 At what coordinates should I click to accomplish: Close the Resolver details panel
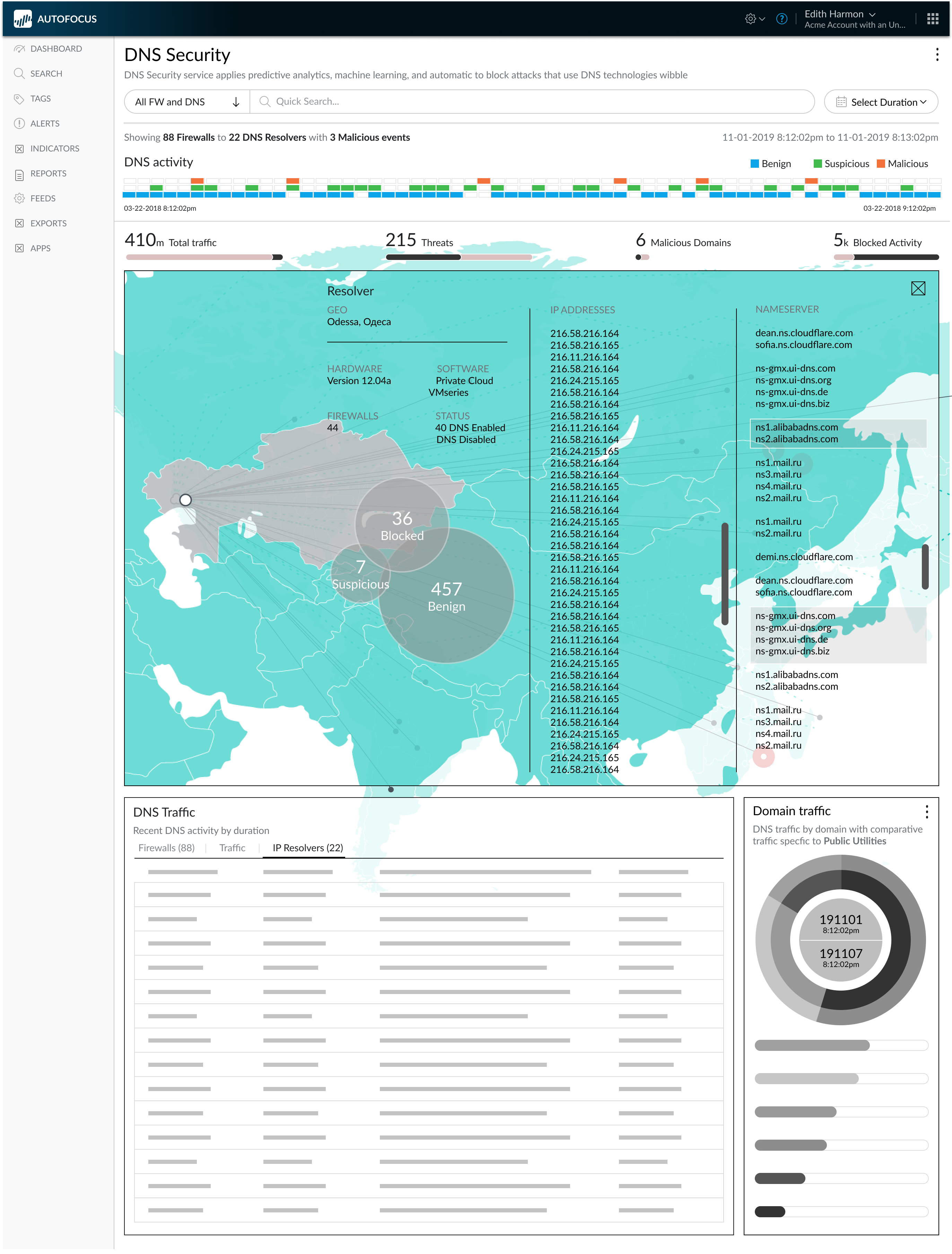(x=918, y=289)
